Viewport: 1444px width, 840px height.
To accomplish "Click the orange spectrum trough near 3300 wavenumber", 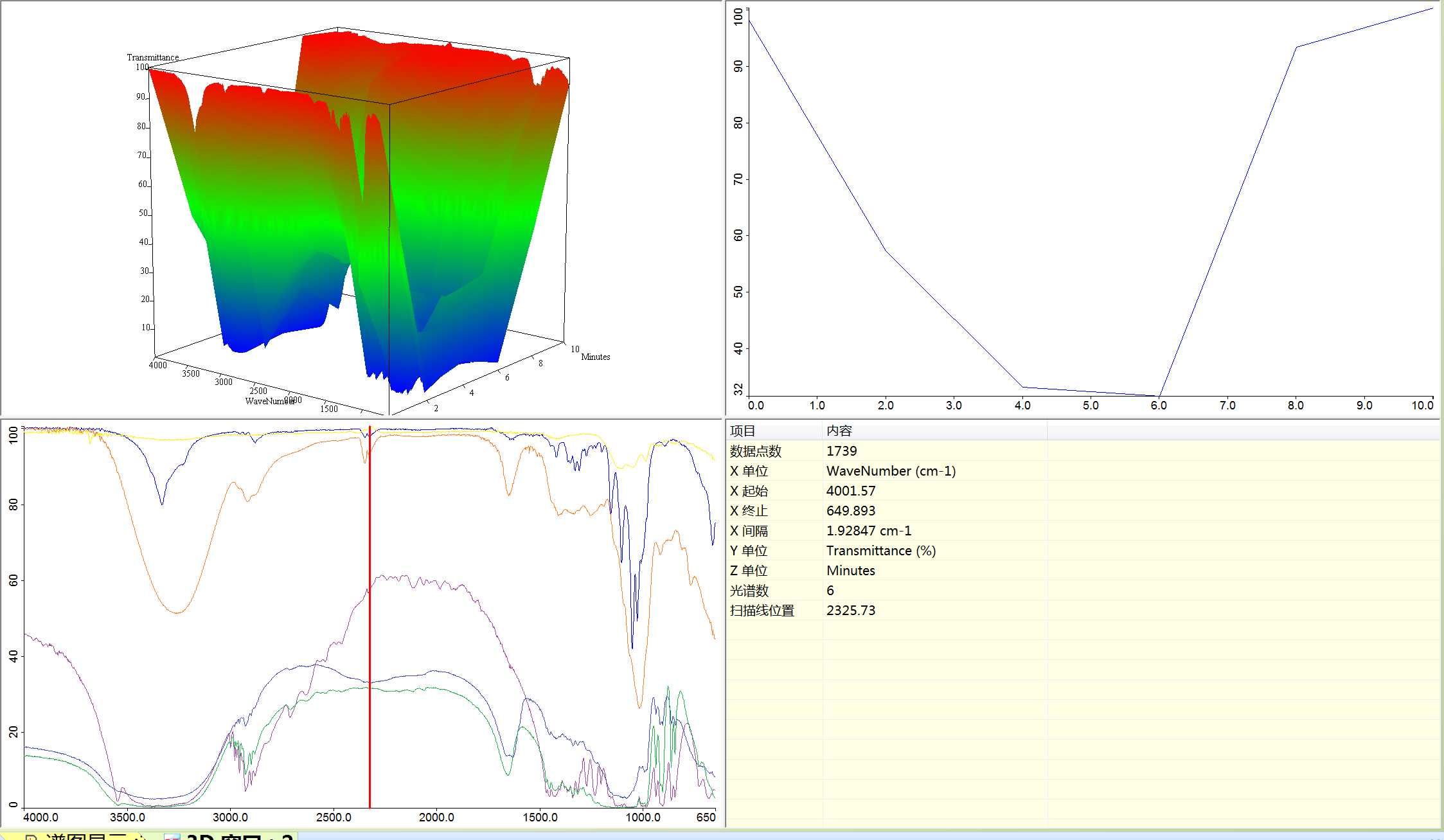I will tap(177, 612).
